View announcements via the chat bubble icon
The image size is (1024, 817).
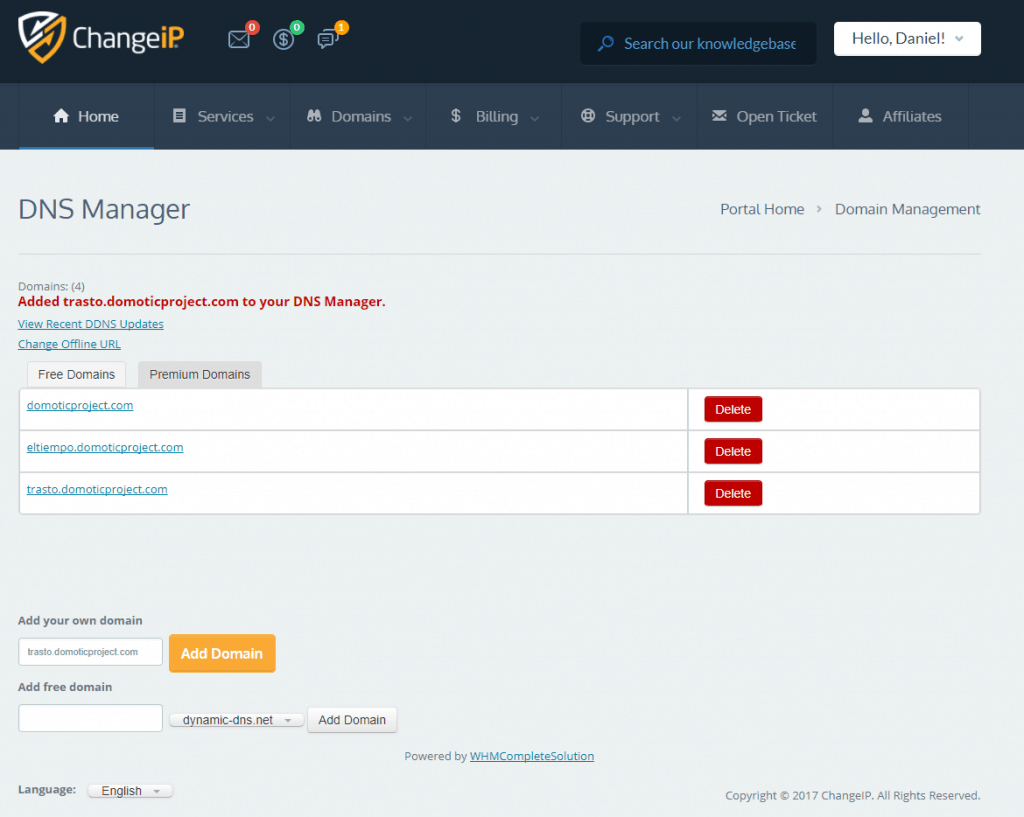pyautogui.click(x=327, y=40)
